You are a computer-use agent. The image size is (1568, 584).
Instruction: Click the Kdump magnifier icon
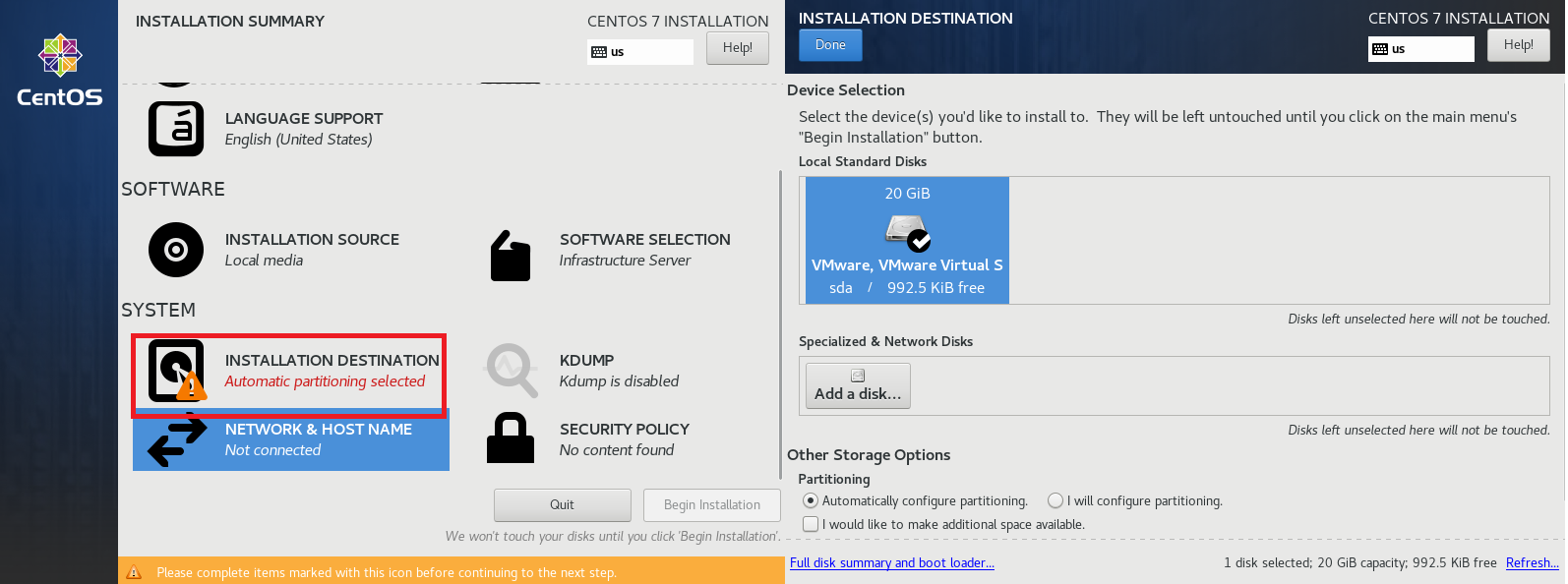click(512, 370)
